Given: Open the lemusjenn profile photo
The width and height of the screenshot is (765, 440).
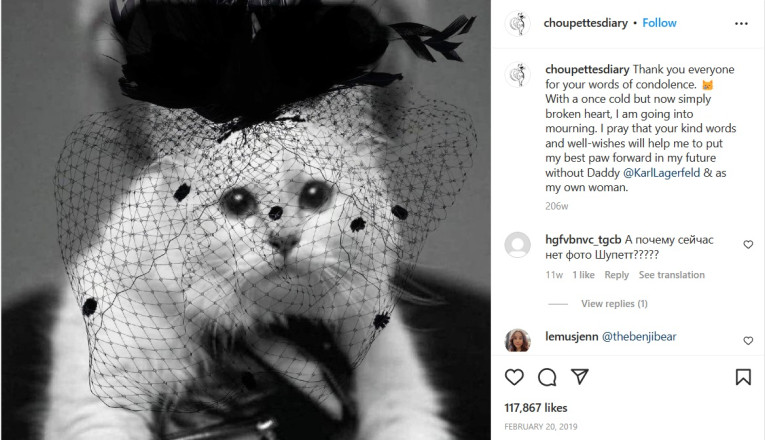Looking at the screenshot, I should pos(518,340).
